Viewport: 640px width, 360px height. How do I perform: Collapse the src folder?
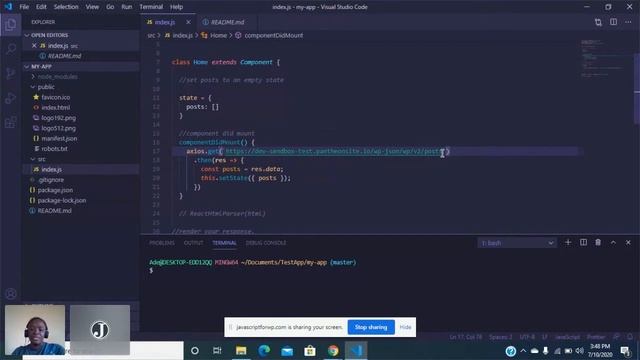click(41, 159)
